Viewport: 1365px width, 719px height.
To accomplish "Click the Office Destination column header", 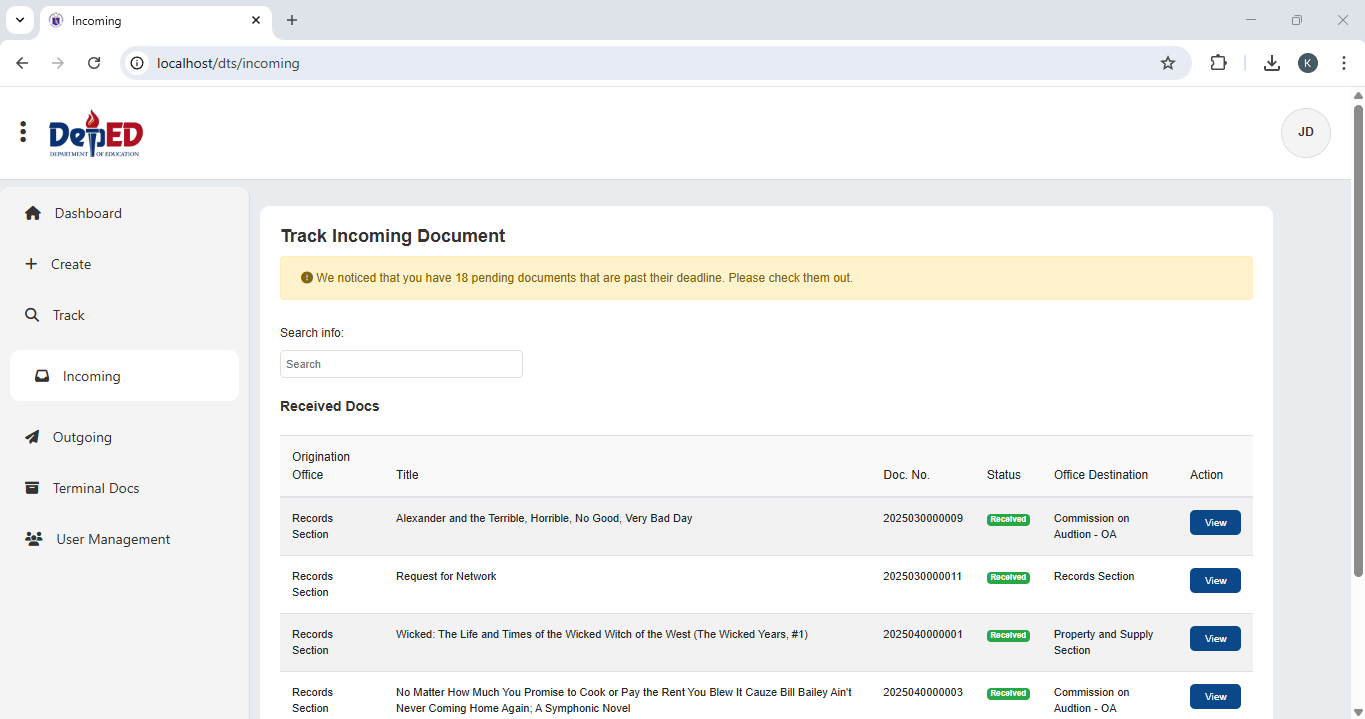I will 1101,475.
